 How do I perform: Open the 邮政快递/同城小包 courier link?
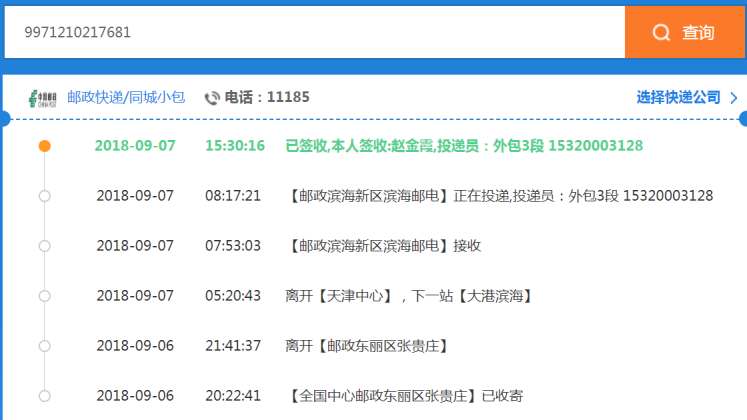pyautogui.click(x=126, y=98)
